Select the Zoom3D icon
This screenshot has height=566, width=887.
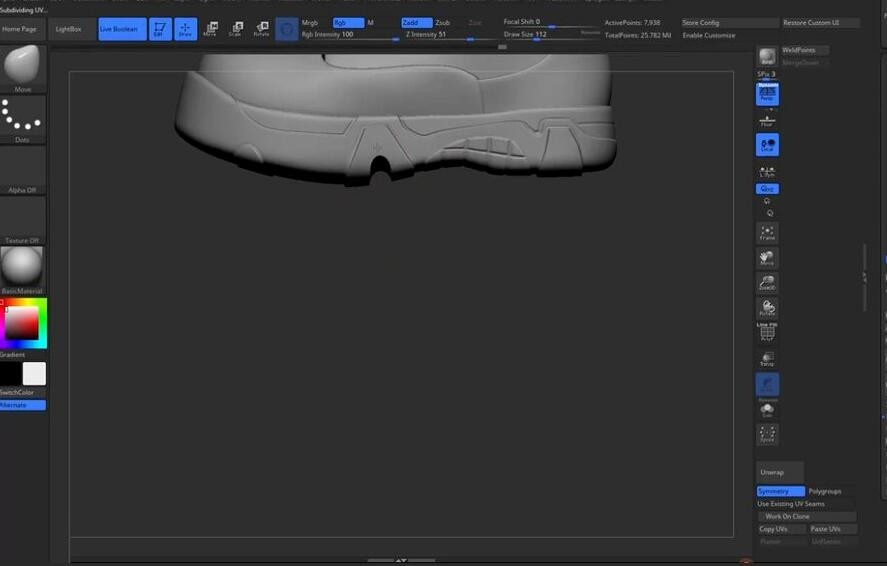[767, 283]
